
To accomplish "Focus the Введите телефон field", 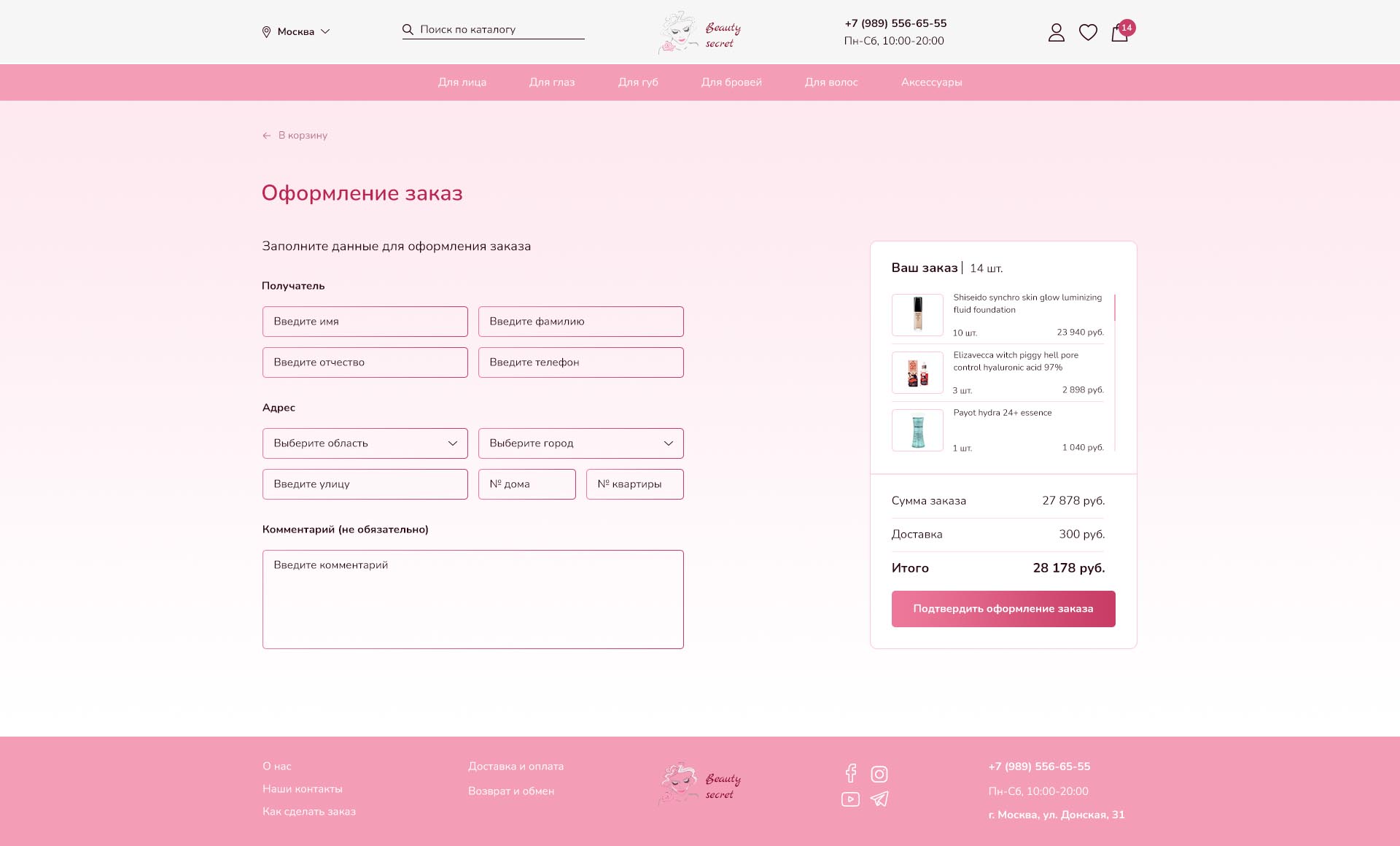I will pos(581,362).
